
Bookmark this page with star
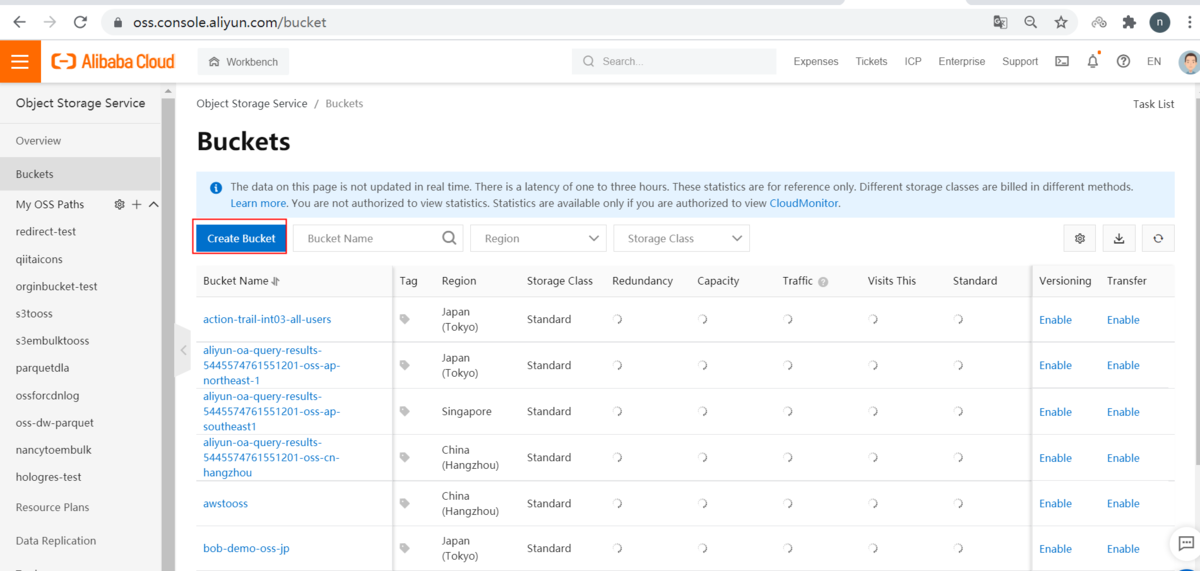(x=1061, y=22)
